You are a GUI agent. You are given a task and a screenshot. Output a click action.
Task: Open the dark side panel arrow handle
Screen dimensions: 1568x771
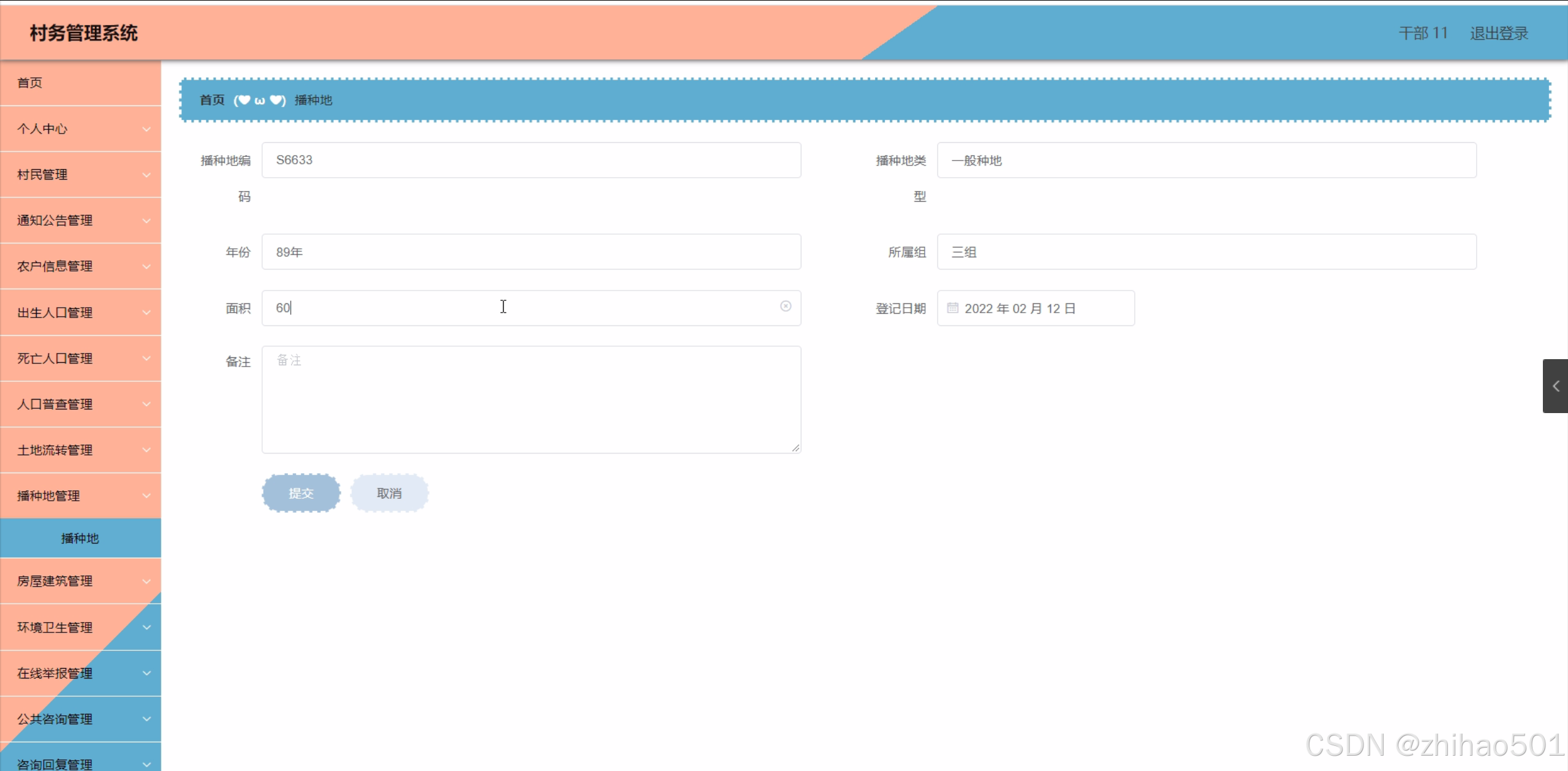click(1555, 386)
